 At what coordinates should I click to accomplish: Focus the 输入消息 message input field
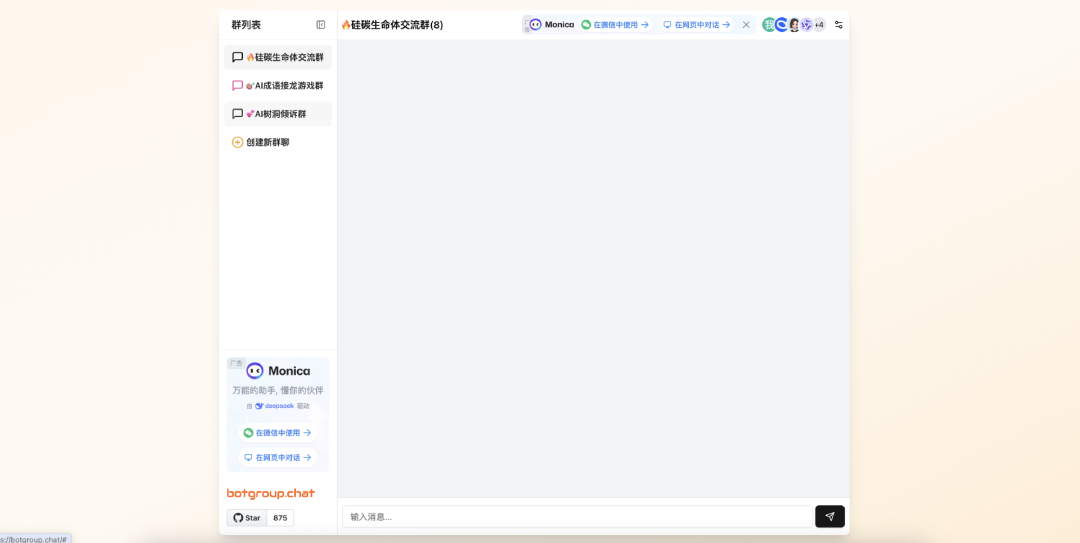tap(577, 517)
